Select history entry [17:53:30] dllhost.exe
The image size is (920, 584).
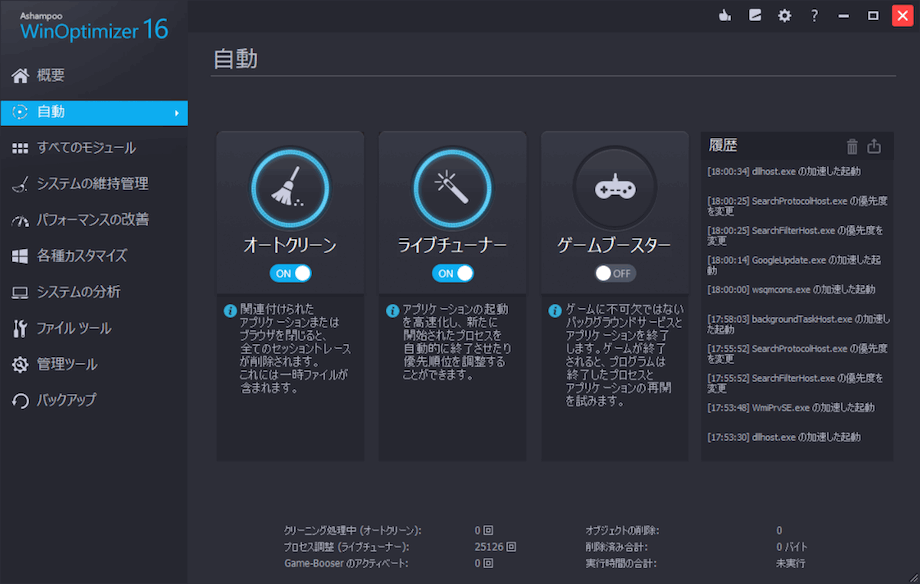(784, 437)
